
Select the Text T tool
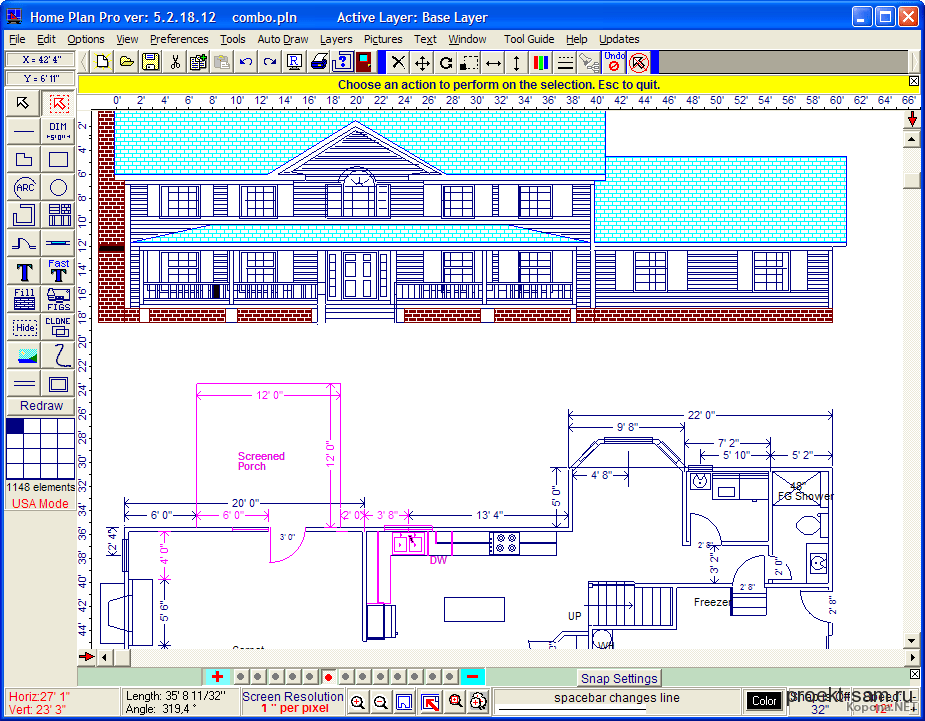tap(24, 271)
